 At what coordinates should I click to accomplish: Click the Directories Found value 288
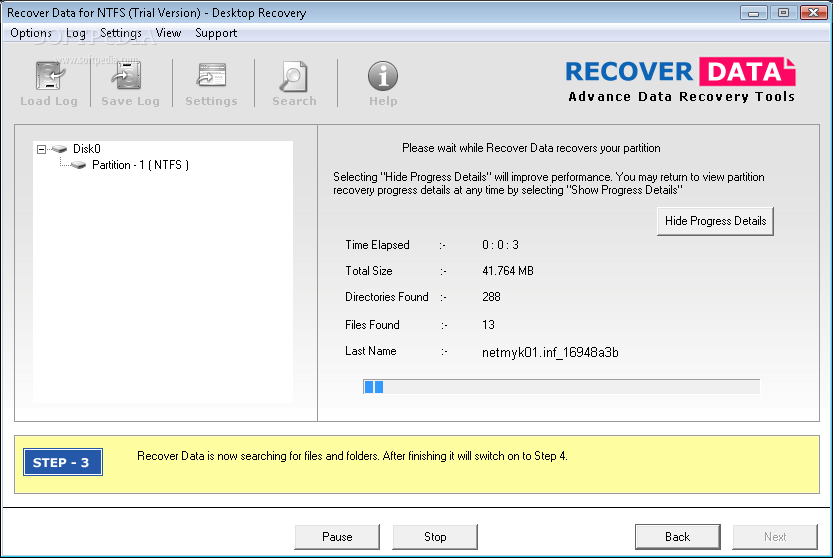coord(491,297)
